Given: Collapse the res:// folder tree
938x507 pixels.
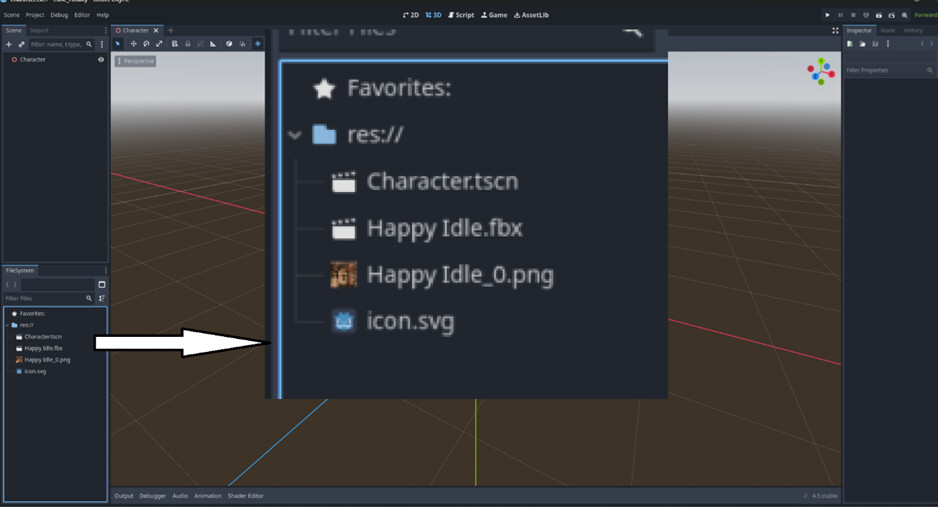Looking at the screenshot, I should click(8, 325).
